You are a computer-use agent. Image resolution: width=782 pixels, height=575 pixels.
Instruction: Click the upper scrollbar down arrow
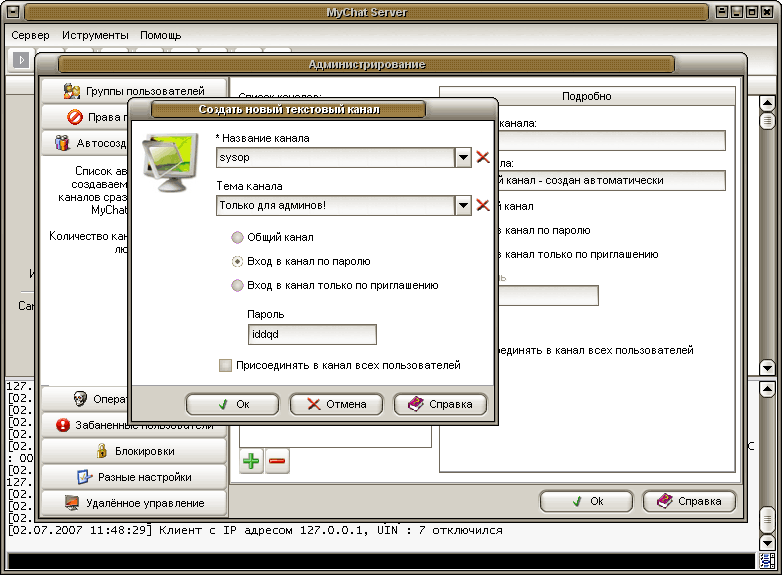[x=767, y=368]
